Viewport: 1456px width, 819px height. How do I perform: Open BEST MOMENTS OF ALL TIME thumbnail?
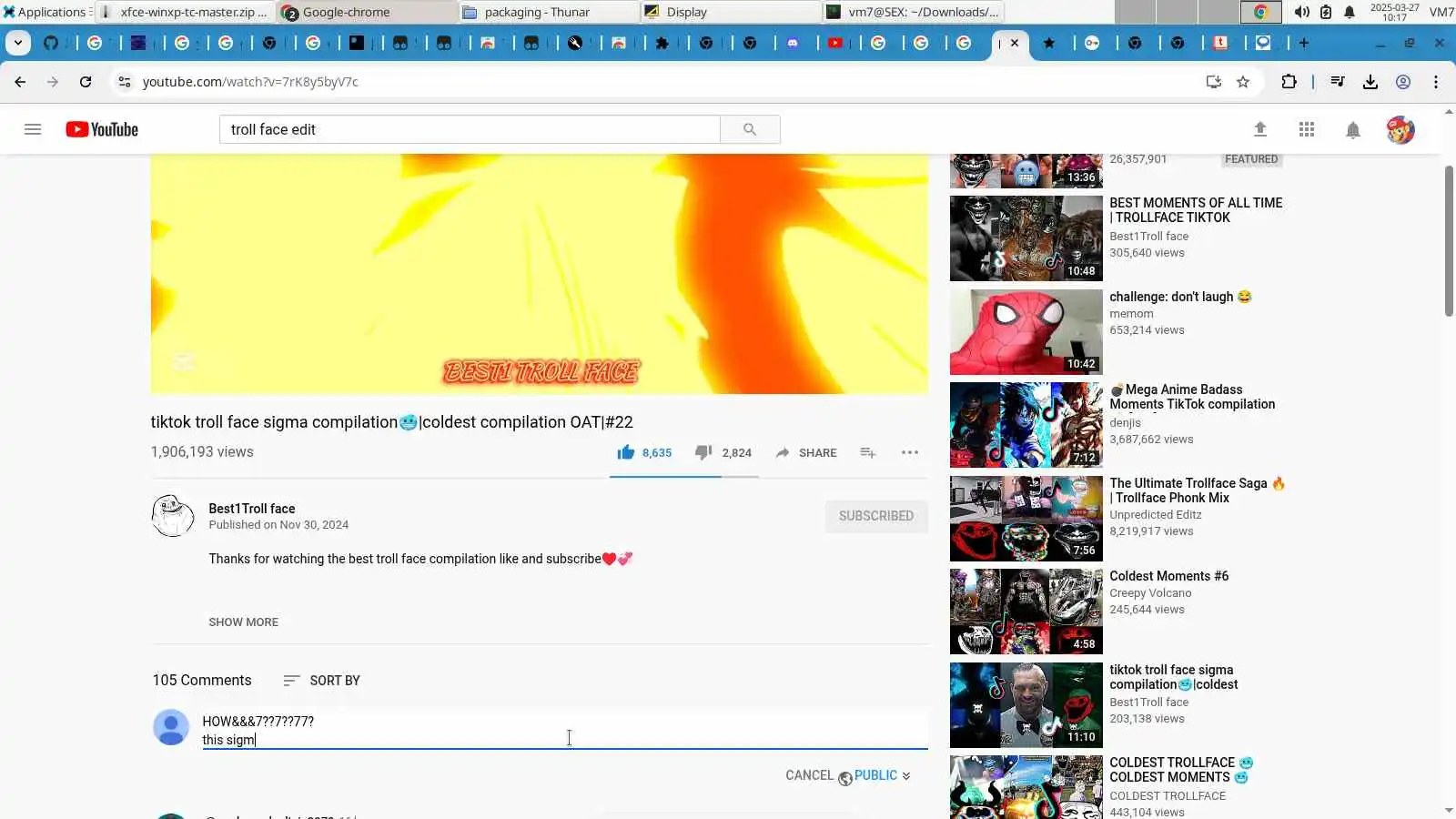point(1026,238)
